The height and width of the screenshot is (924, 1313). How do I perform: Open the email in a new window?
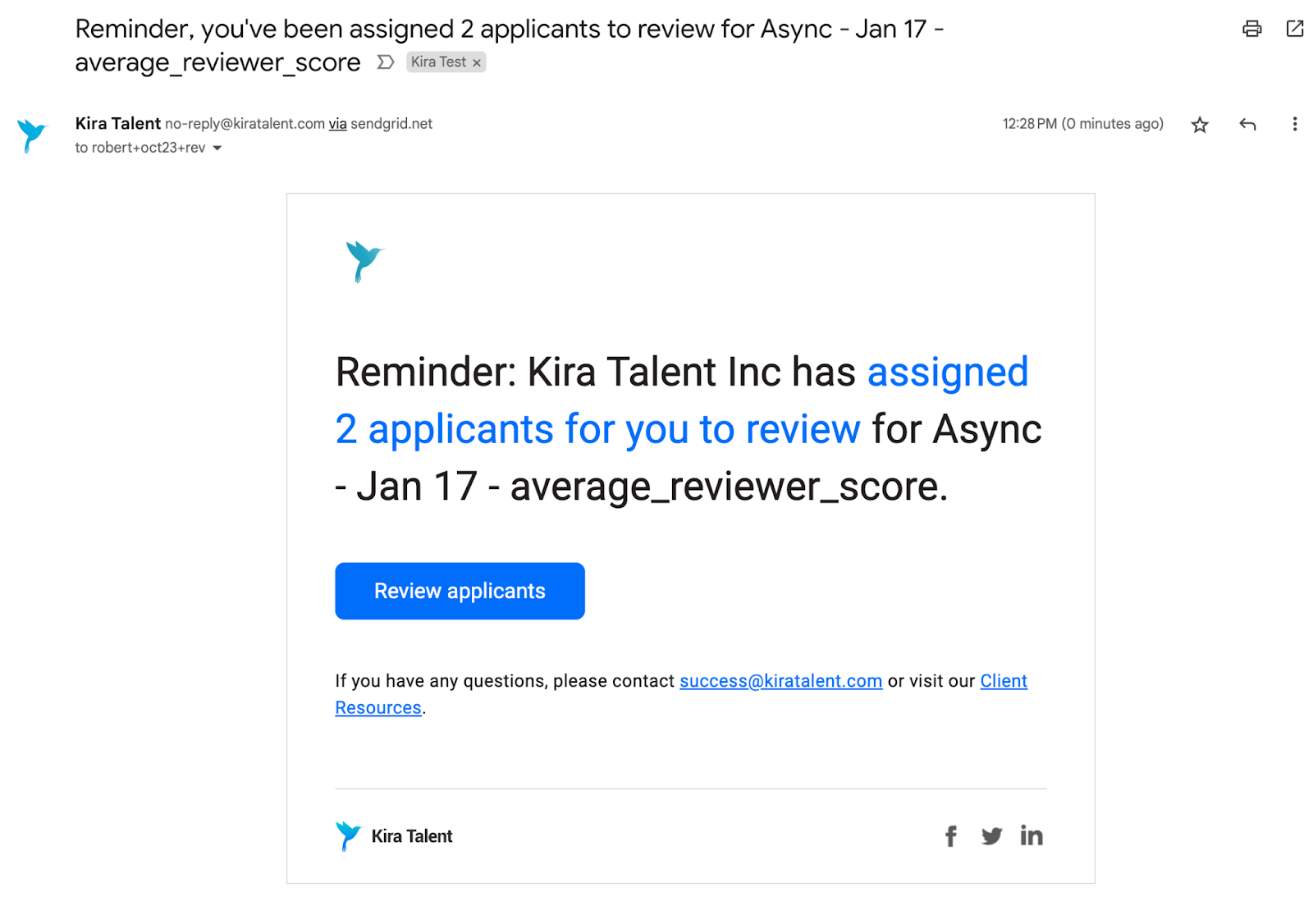click(1295, 29)
